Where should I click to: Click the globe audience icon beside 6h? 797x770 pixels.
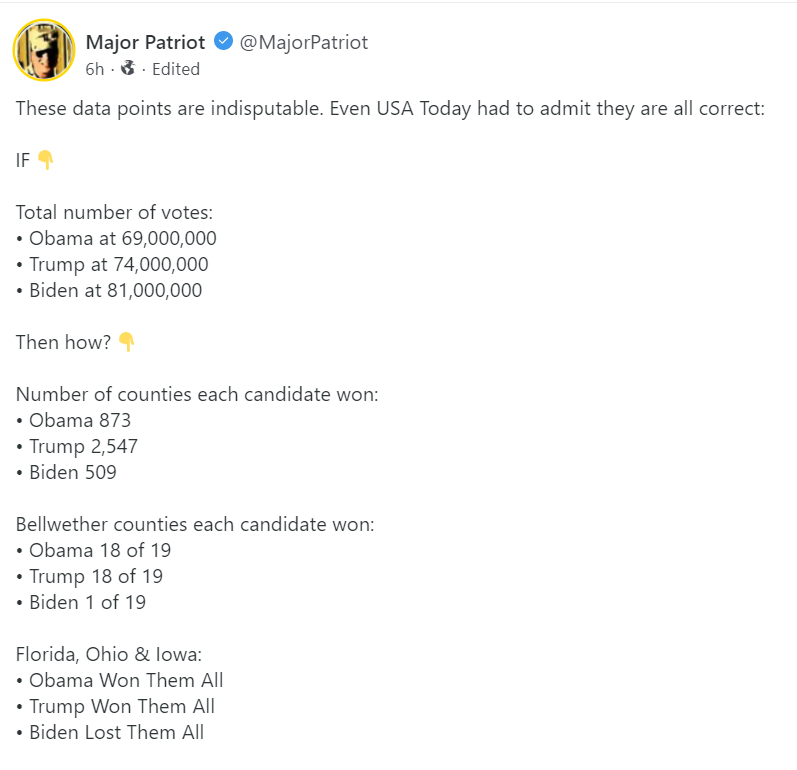tap(127, 68)
